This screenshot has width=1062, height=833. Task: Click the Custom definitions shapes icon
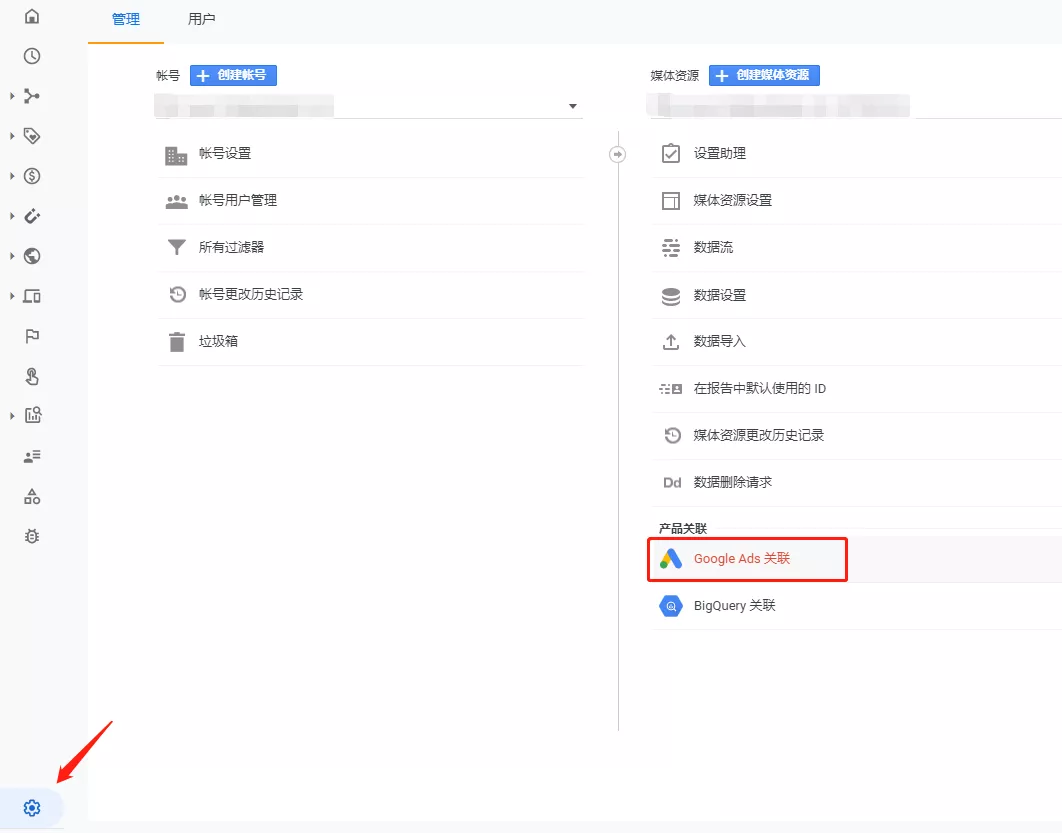pos(32,496)
